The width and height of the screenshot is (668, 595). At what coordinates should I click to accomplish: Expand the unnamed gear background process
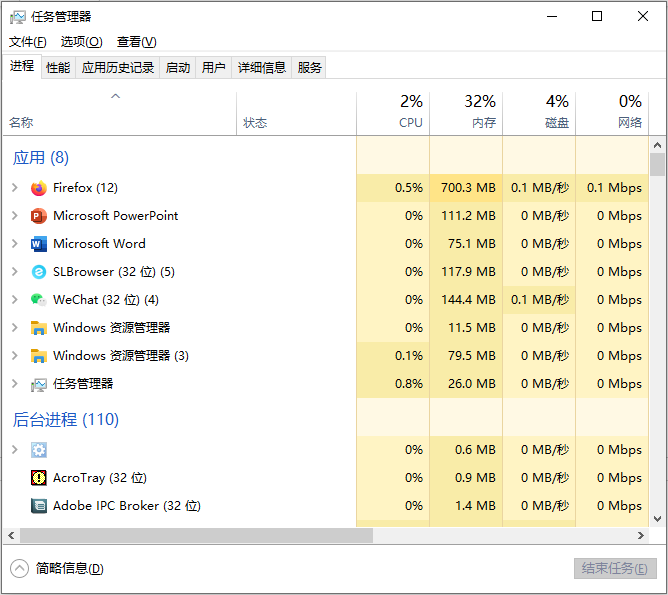(15, 449)
